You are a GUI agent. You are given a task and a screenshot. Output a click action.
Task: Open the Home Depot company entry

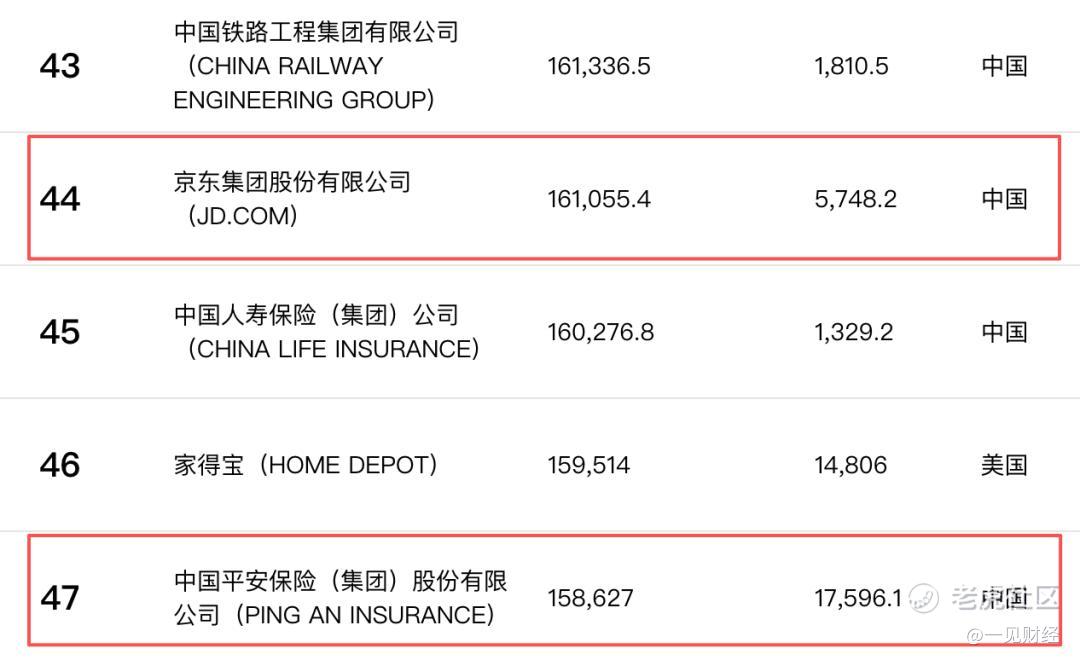click(x=306, y=465)
